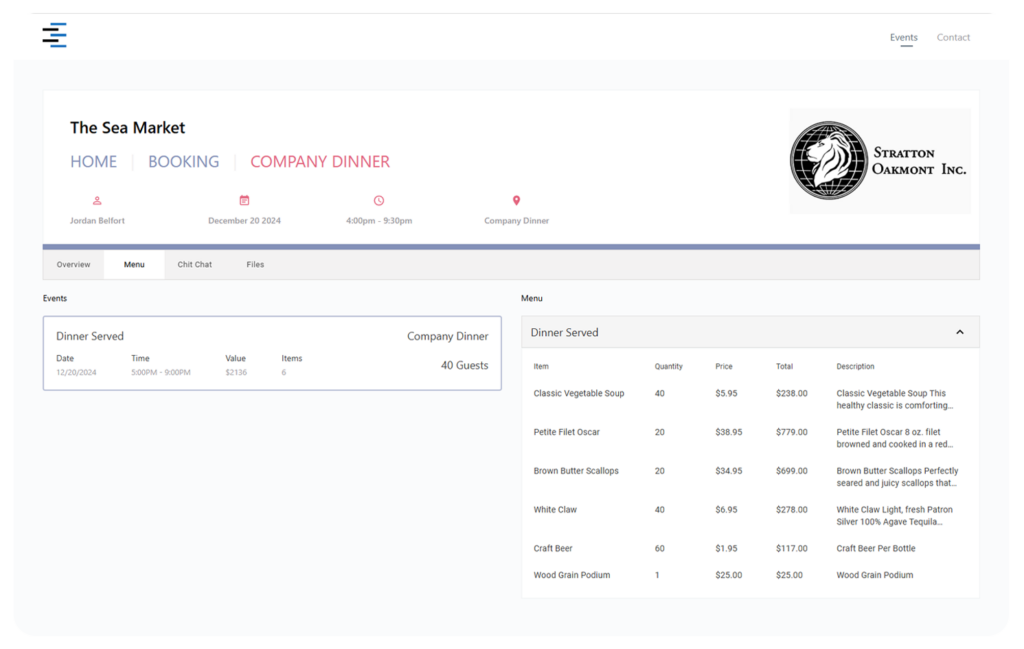Switch to the Menu tab

click(134, 264)
